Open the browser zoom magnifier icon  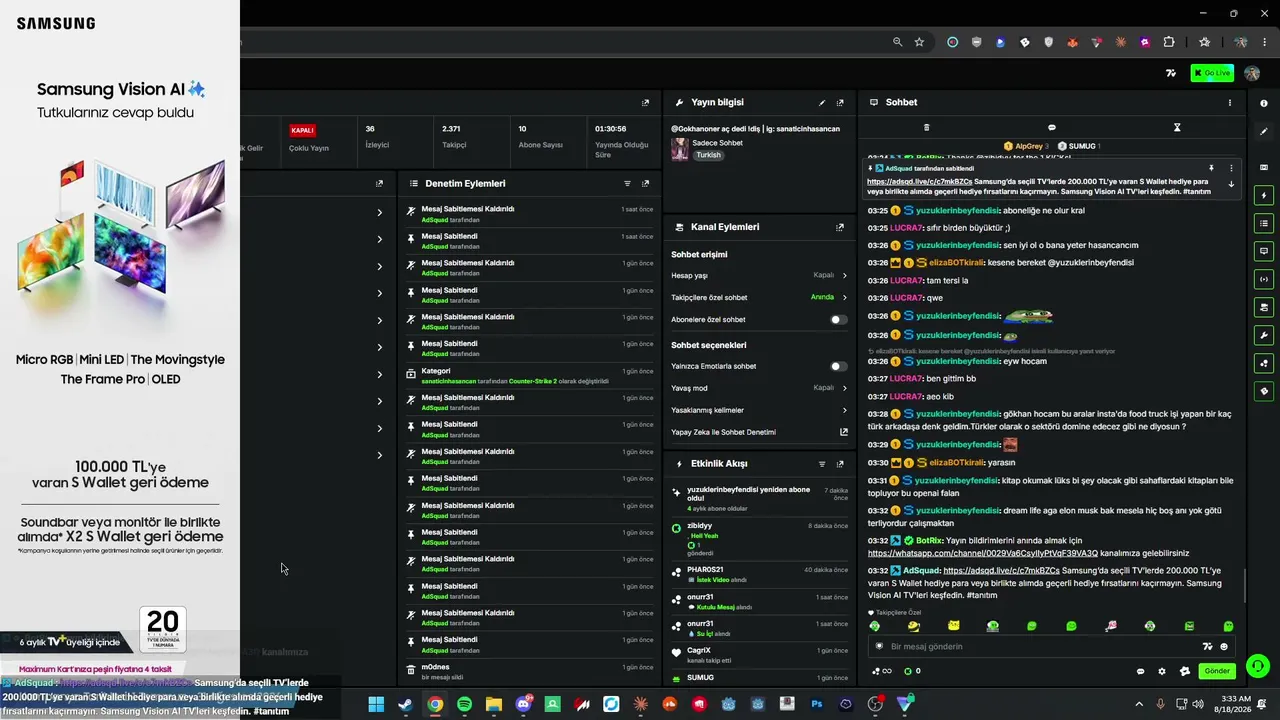[897, 42]
